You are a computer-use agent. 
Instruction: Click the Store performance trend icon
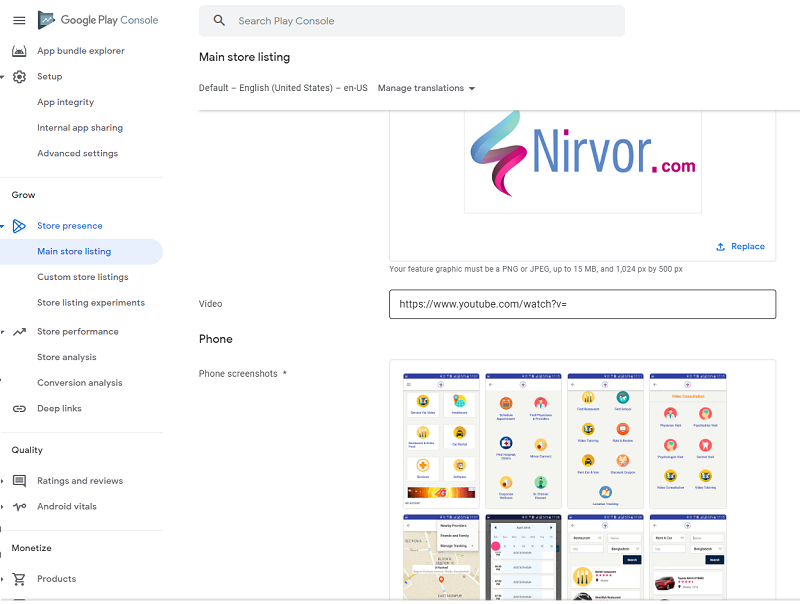click(19, 332)
